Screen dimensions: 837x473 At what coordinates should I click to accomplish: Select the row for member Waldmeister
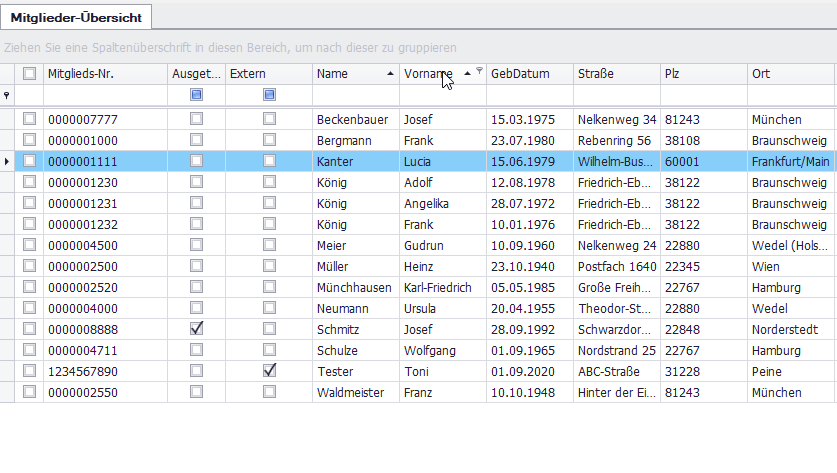350,393
